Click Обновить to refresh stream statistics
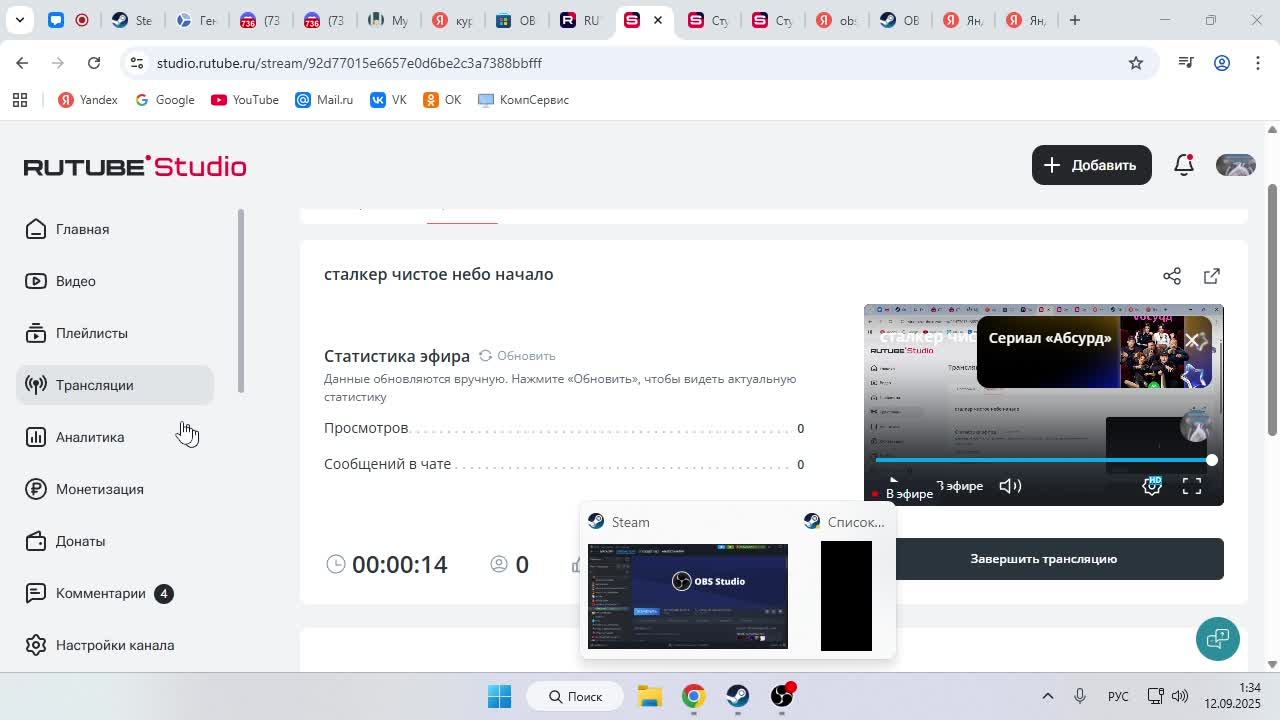 (x=517, y=356)
